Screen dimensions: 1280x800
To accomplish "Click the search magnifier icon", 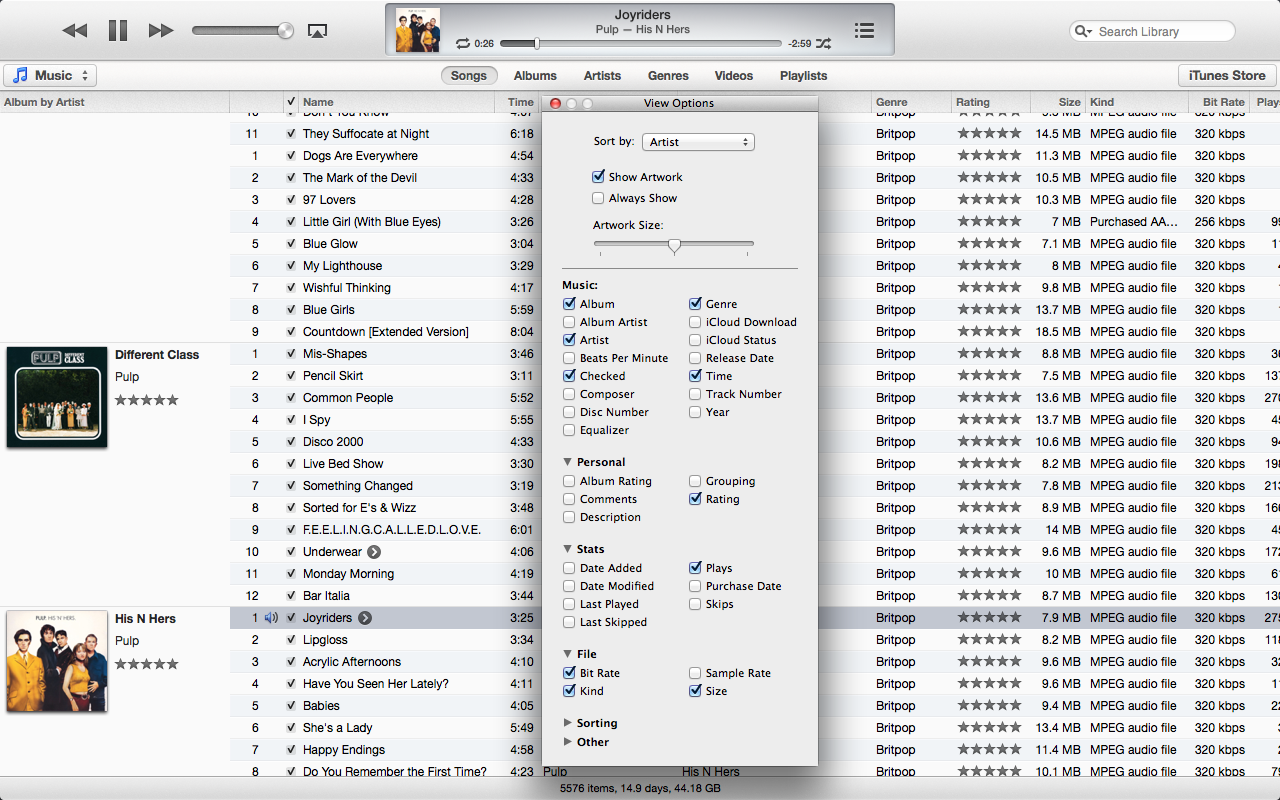I will [1083, 31].
